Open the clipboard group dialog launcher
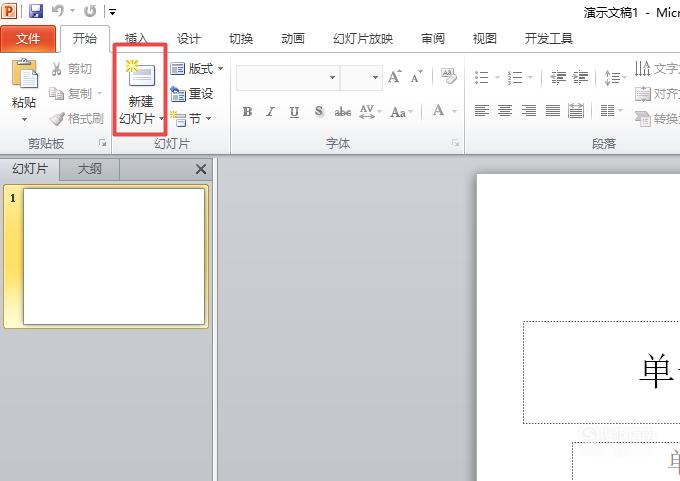The image size is (680, 481). (102, 142)
